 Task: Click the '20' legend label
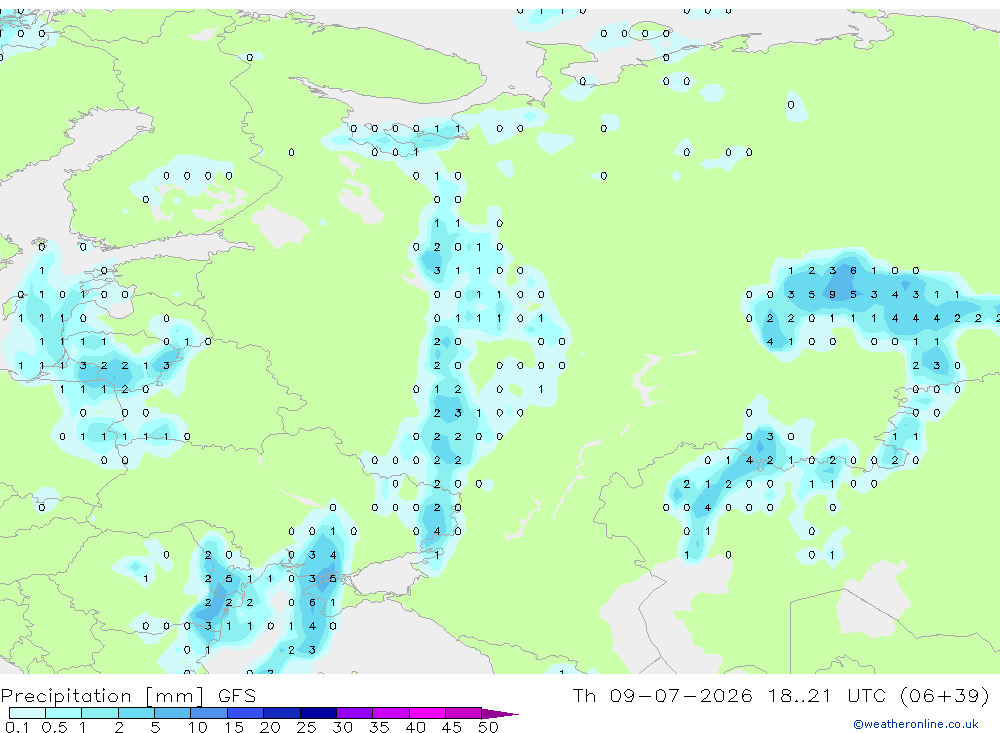coord(270,727)
